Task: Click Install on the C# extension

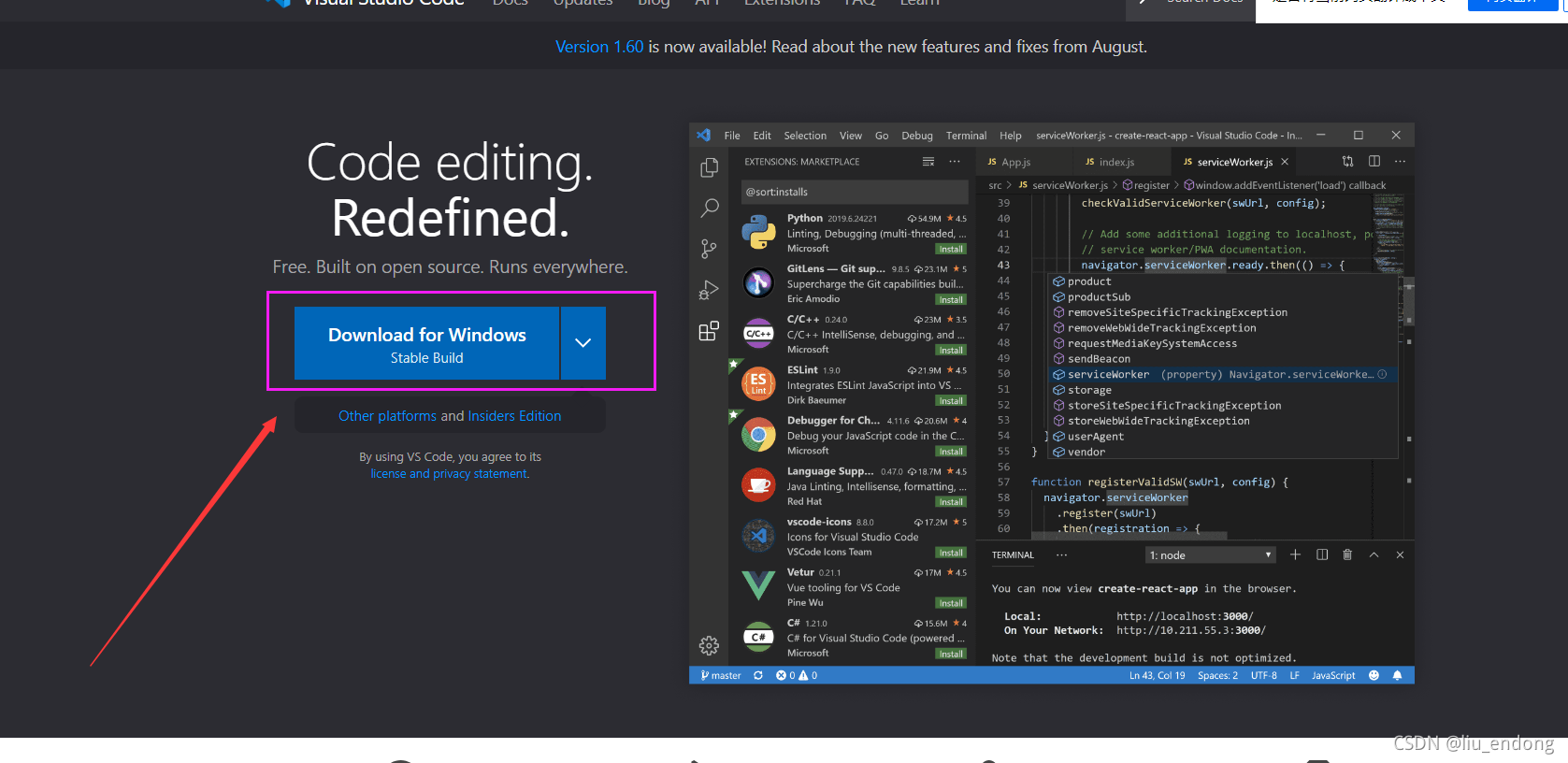Action: click(951, 654)
